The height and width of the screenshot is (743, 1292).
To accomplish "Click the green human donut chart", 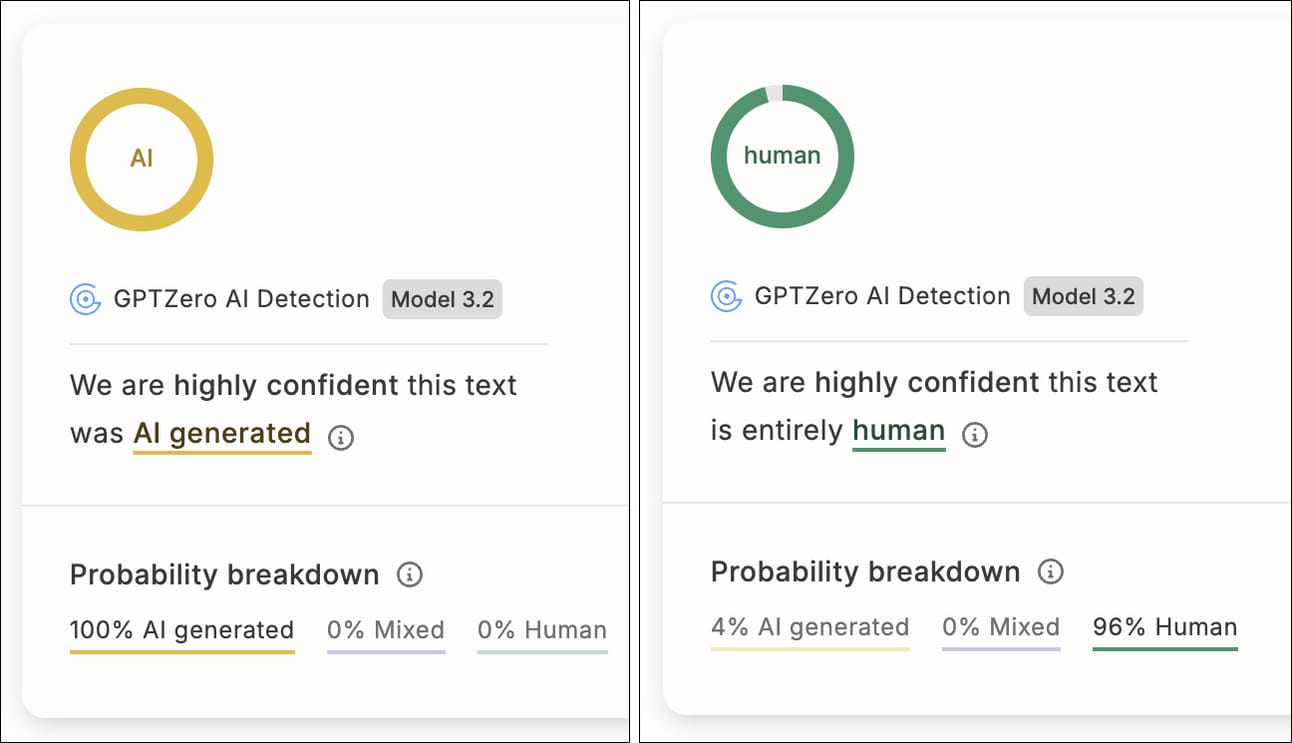I will coord(782,156).
